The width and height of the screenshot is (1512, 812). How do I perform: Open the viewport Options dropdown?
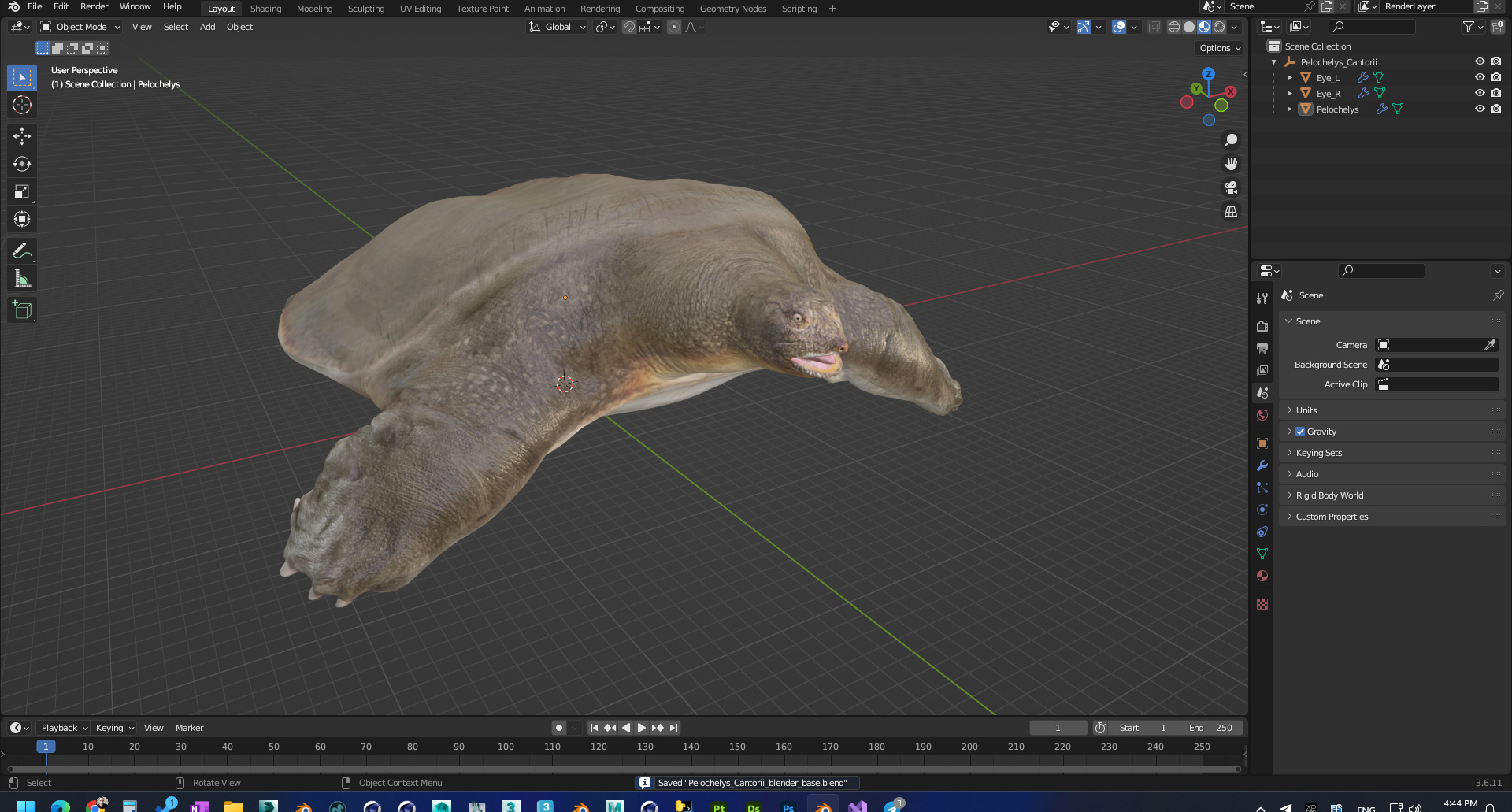tap(1220, 48)
